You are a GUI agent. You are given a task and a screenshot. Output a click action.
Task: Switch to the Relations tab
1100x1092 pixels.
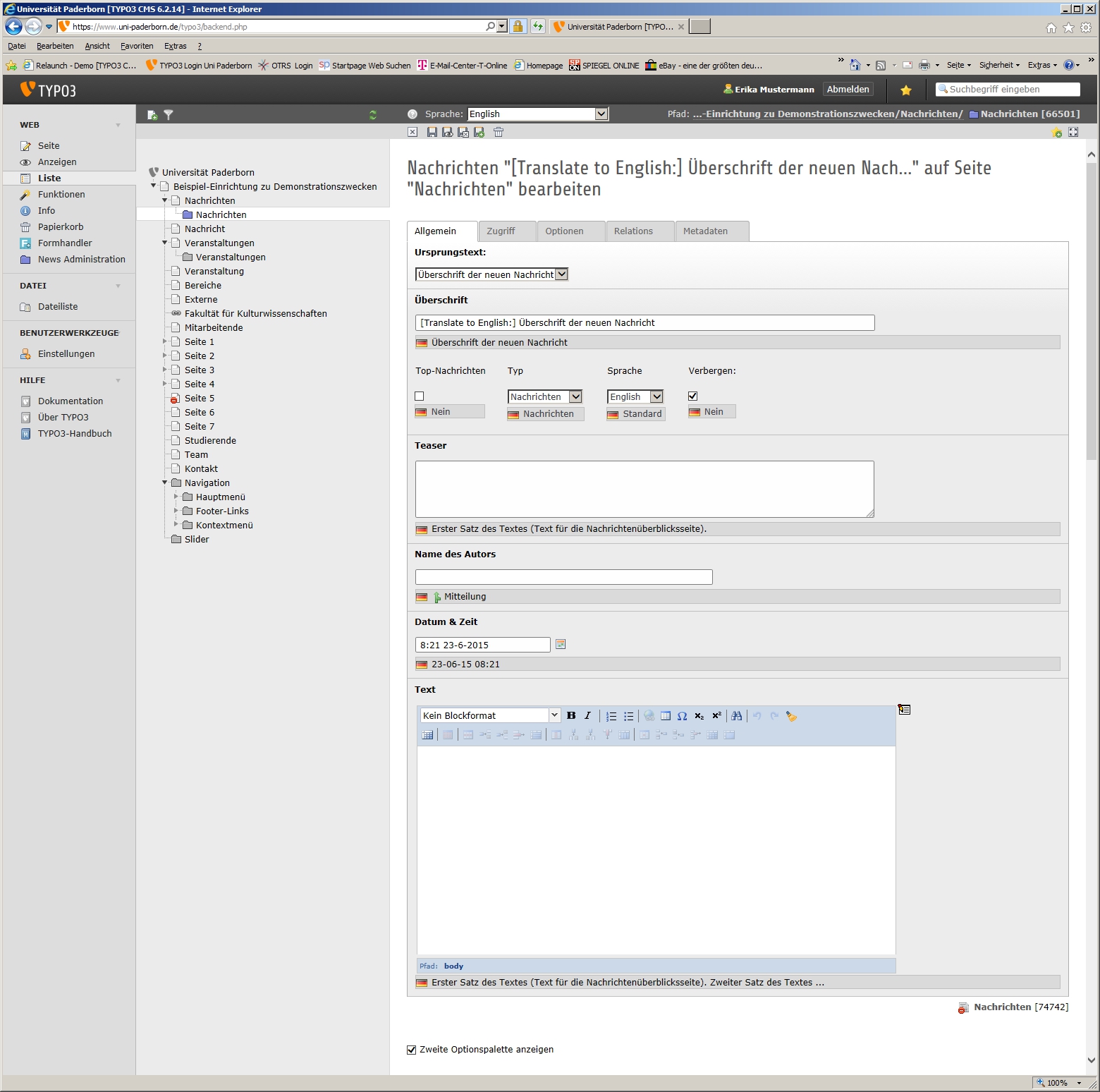tap(640, 231)
